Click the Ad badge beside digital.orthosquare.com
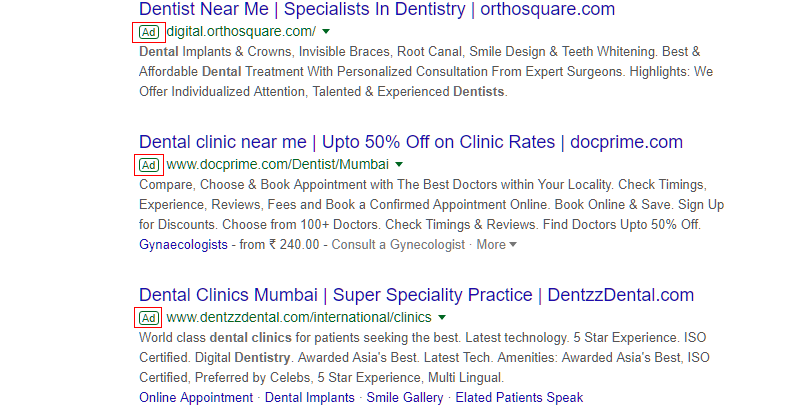The image size is (812, 406). (148, 31)
